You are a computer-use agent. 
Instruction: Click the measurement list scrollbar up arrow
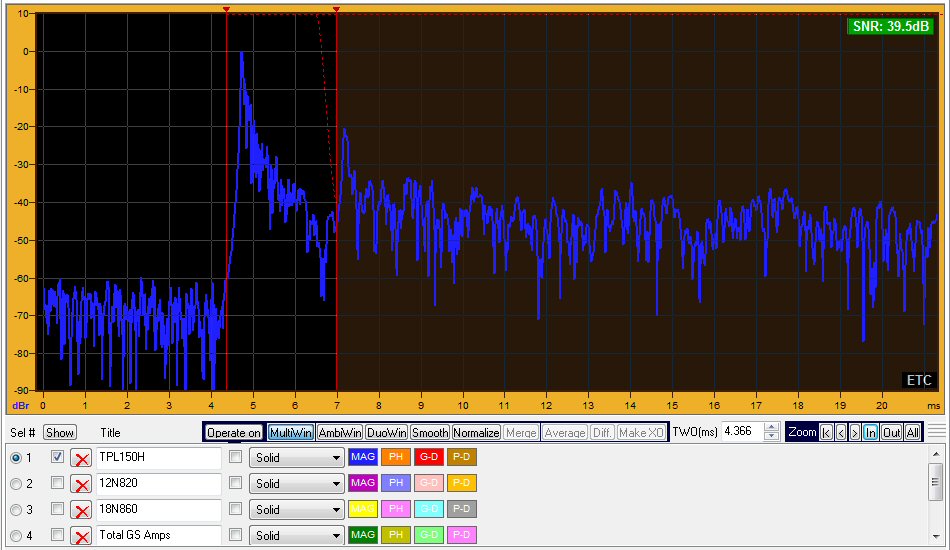[936, 454]
